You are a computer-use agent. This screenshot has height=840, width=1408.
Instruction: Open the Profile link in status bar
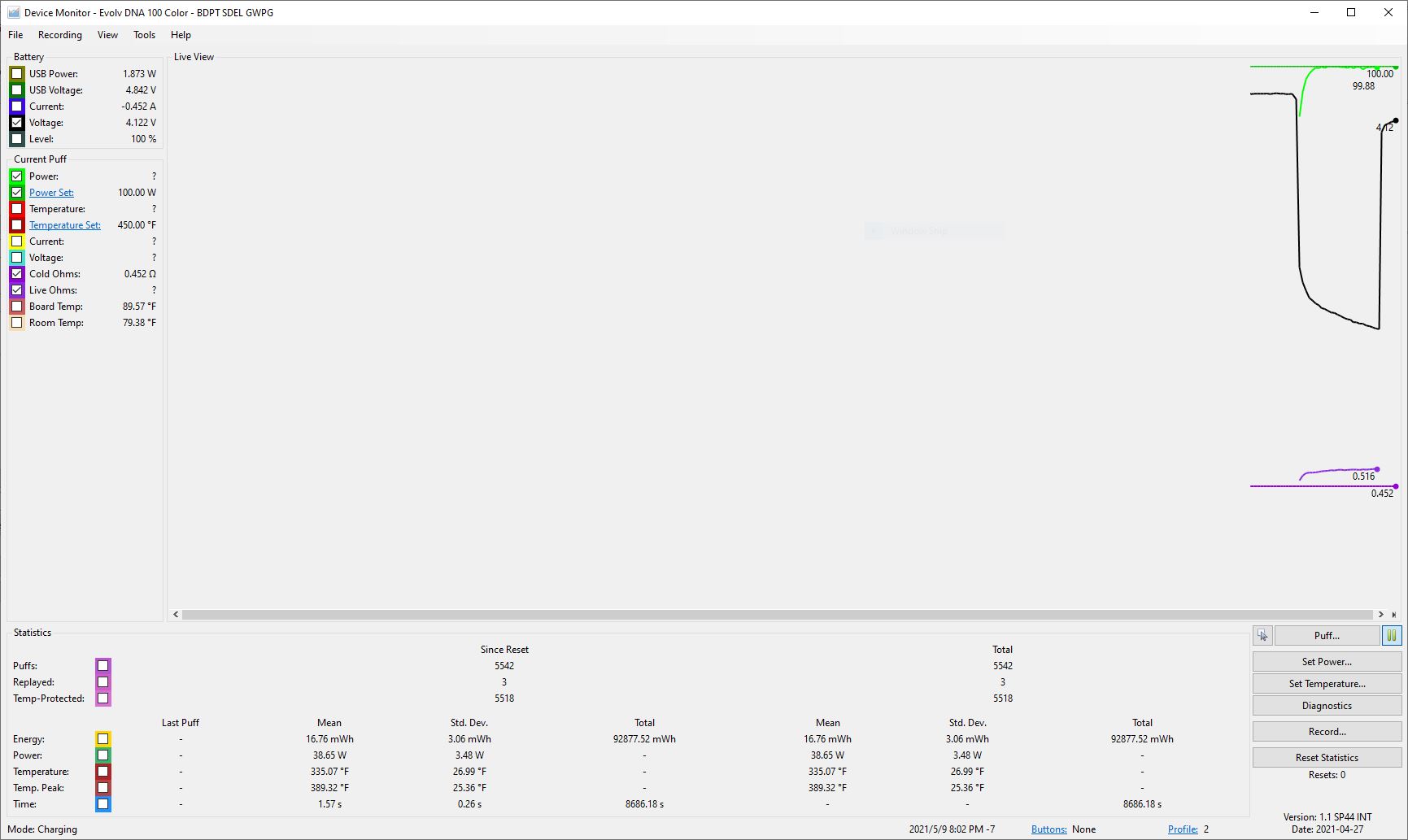click(1183, 829)
